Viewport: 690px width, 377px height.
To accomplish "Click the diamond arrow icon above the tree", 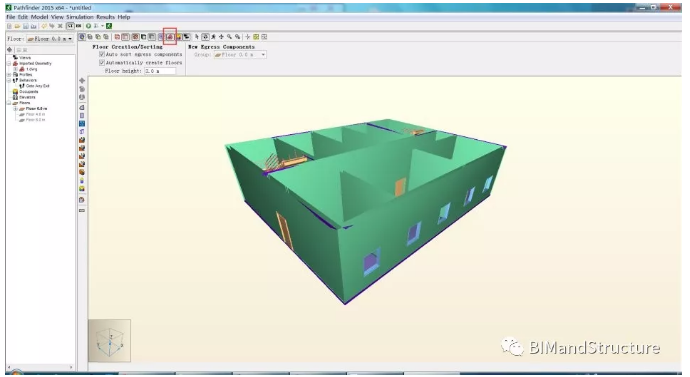I will coord(10,50).
